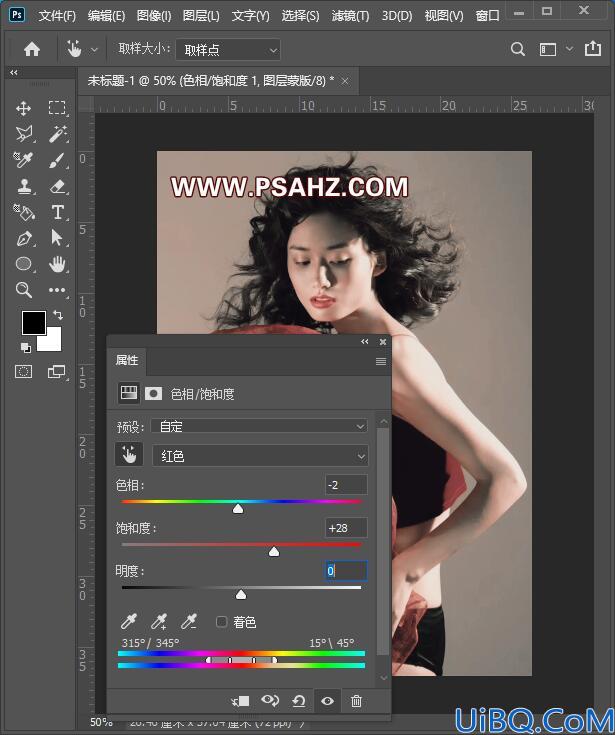Viewport: 615px width, 735px height.
Task: Open the Properties panel flyout menu
Action: (x=381, y=361)
